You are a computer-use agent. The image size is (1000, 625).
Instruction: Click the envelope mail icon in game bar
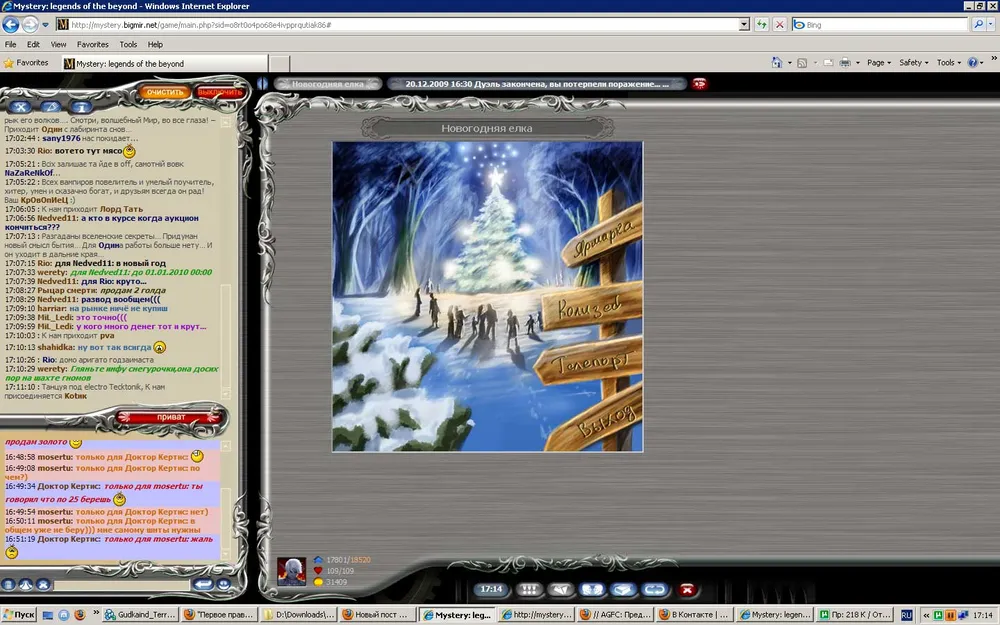(624, 590)
